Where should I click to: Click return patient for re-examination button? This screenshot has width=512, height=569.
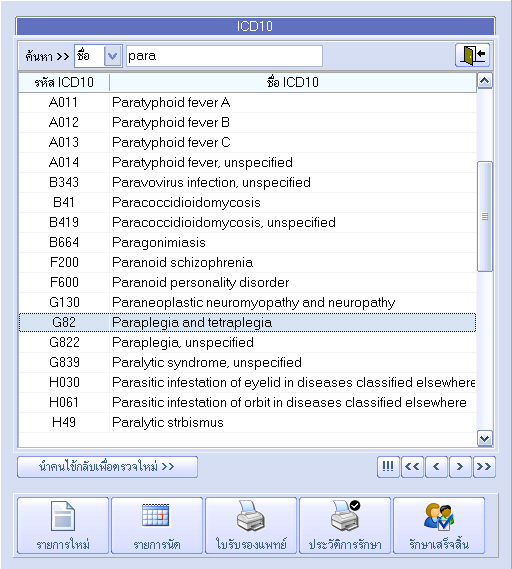point(107,467)
